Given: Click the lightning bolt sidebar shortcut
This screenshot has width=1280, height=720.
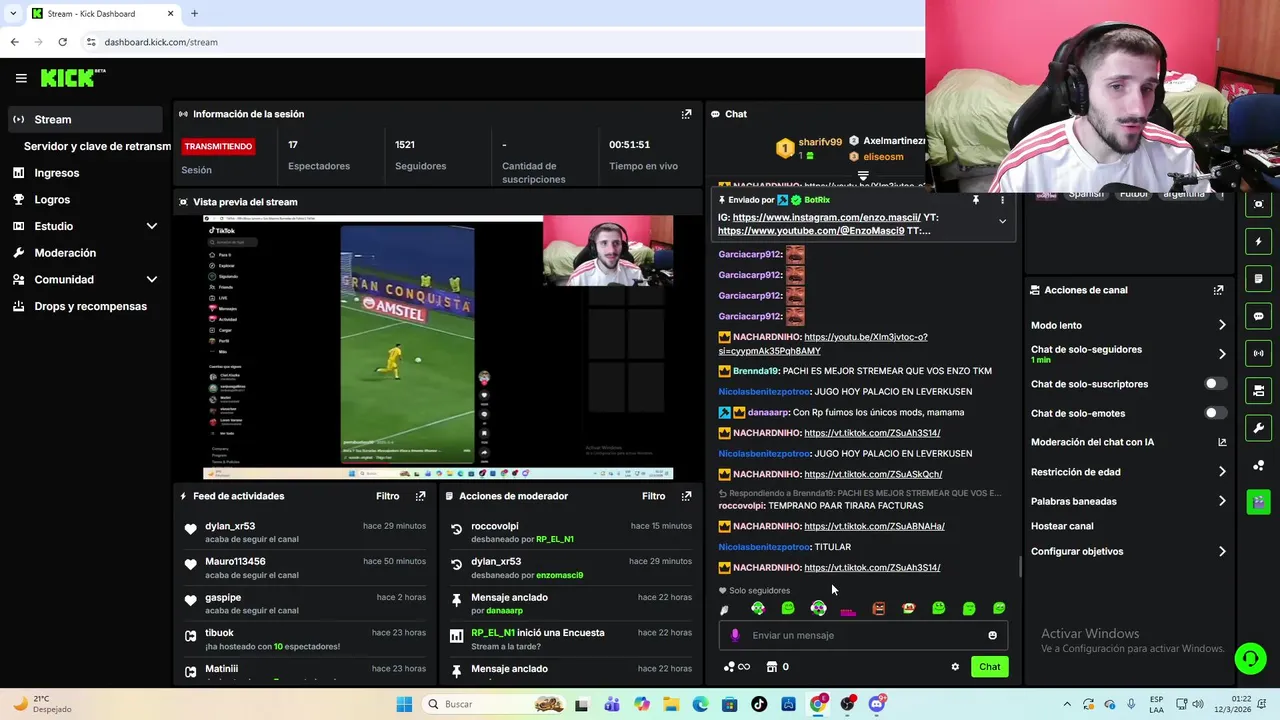Looking at the screenshot, I should 1258,241.
